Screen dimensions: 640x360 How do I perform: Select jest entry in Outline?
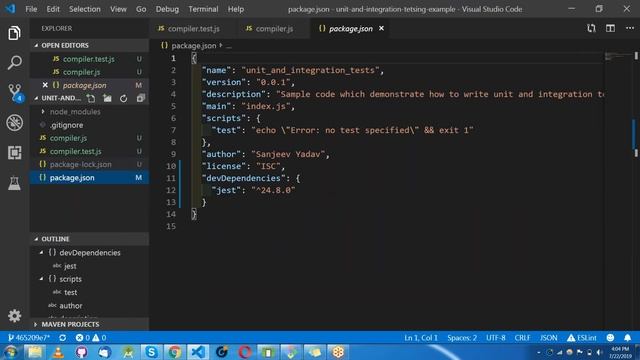tap(89, 266)
